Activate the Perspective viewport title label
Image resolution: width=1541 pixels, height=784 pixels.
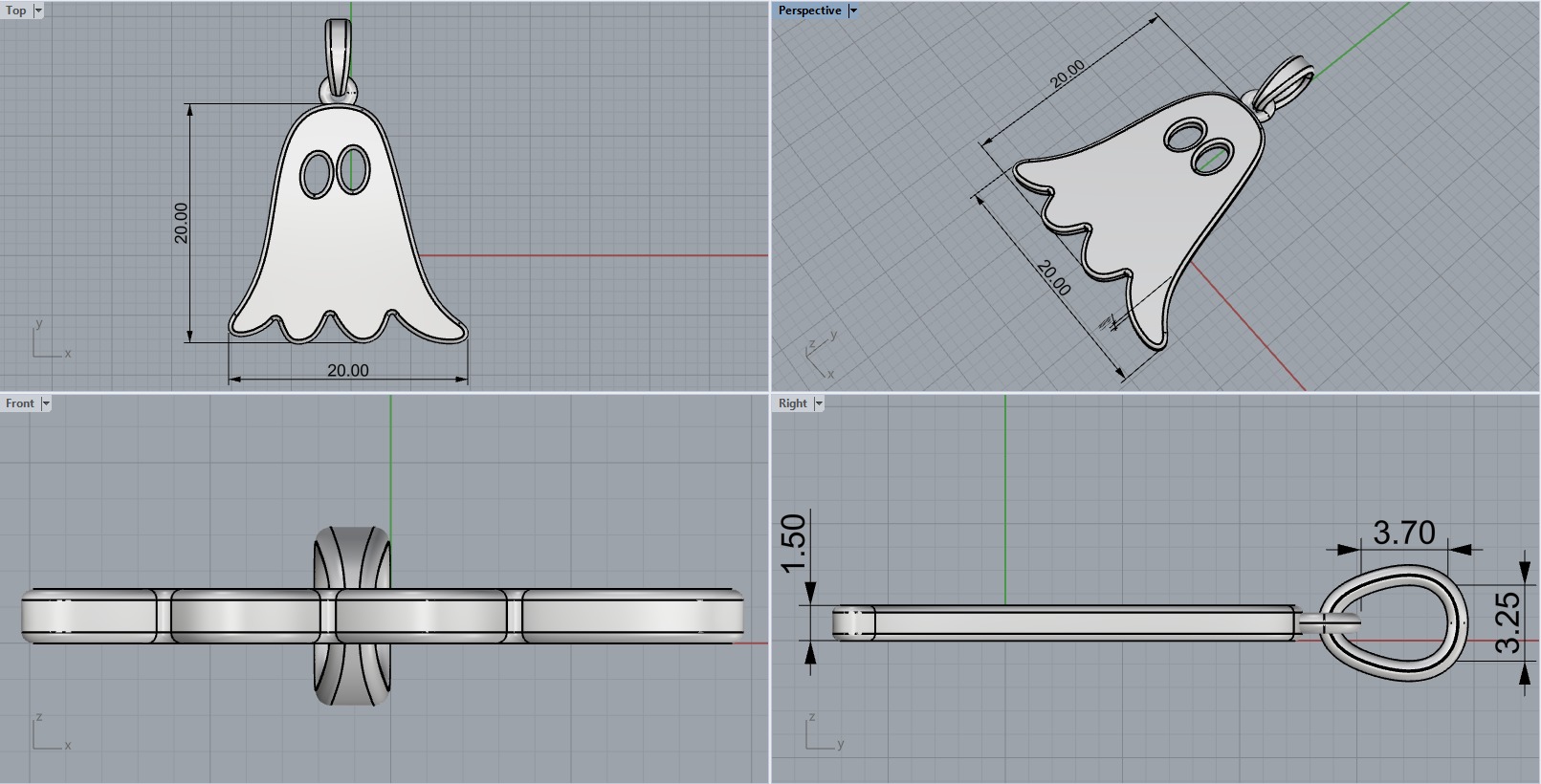pyautogui.click(x=809, y=11)
